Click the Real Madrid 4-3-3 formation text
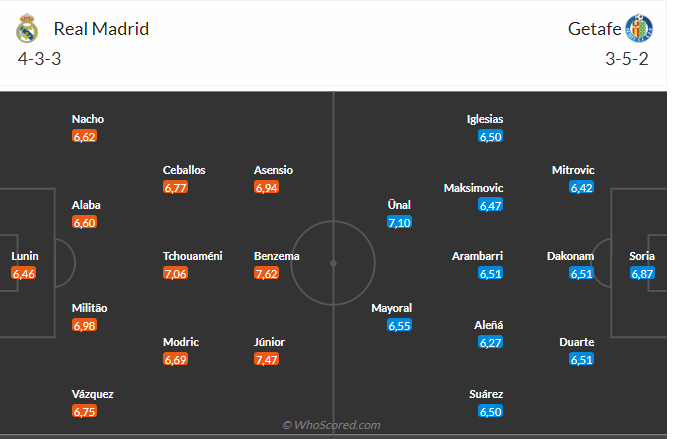This screenshot has width=674, height=439. (40, 58)
